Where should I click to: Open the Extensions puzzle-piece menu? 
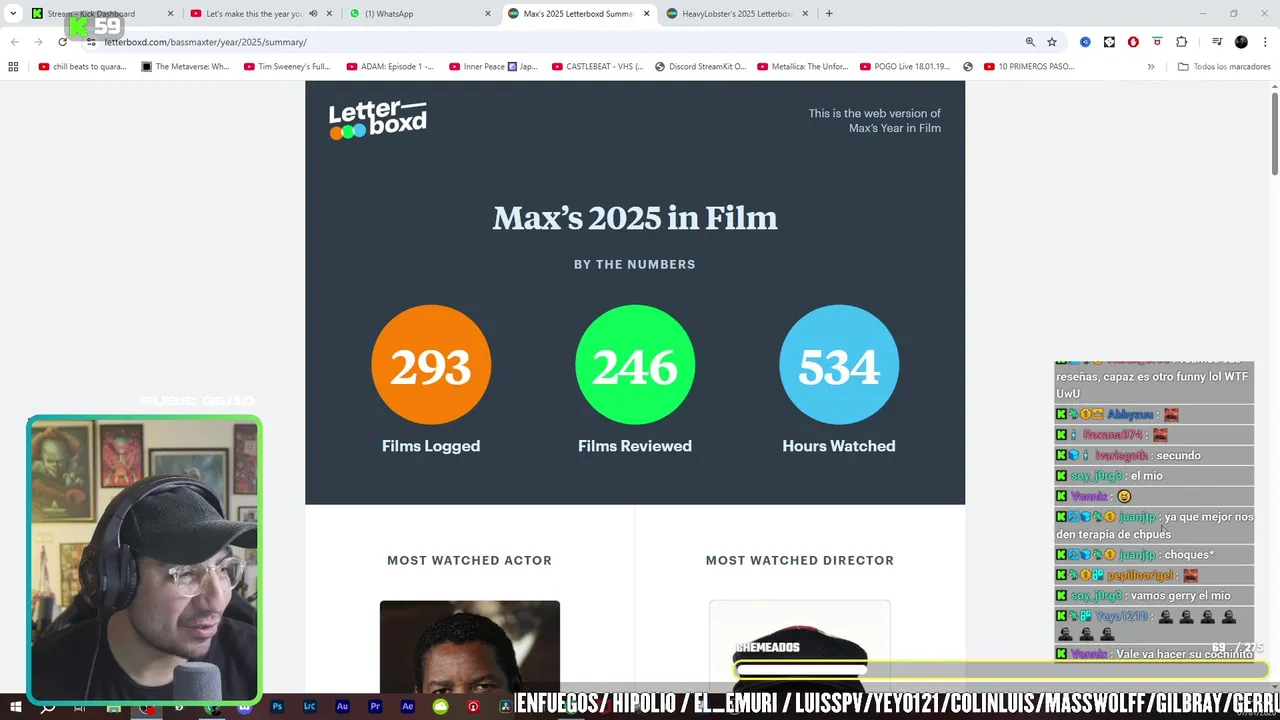pyautogui.click(x=1181, y=42)
